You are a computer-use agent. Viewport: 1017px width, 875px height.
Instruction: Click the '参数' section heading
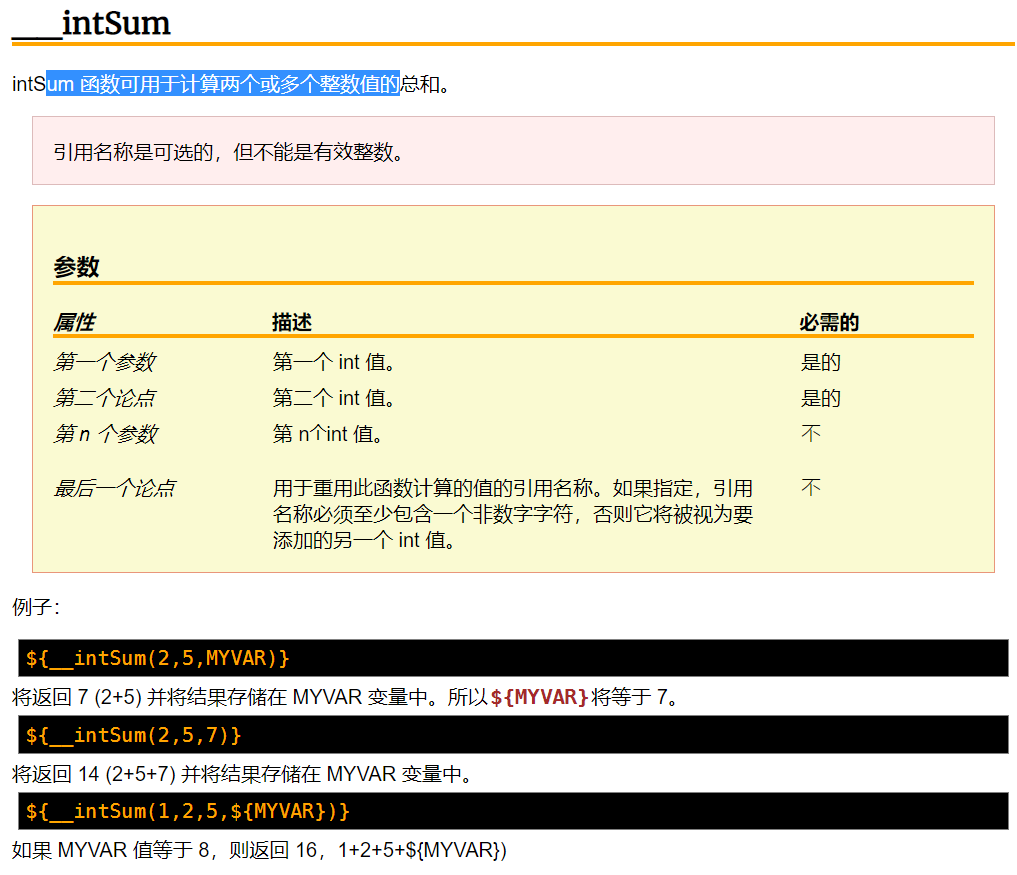point(76,267)
